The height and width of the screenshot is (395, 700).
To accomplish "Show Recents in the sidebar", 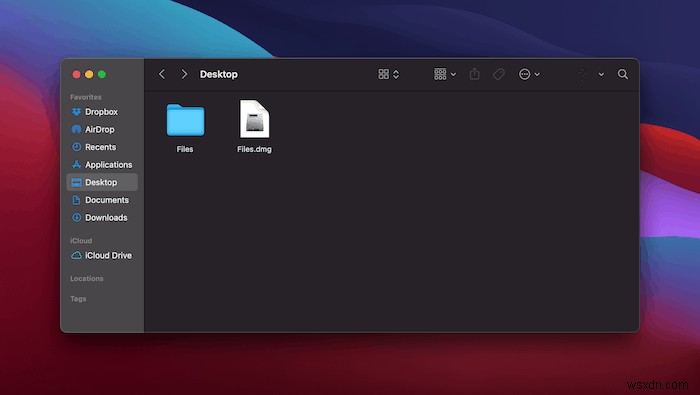I will [102, 147].
